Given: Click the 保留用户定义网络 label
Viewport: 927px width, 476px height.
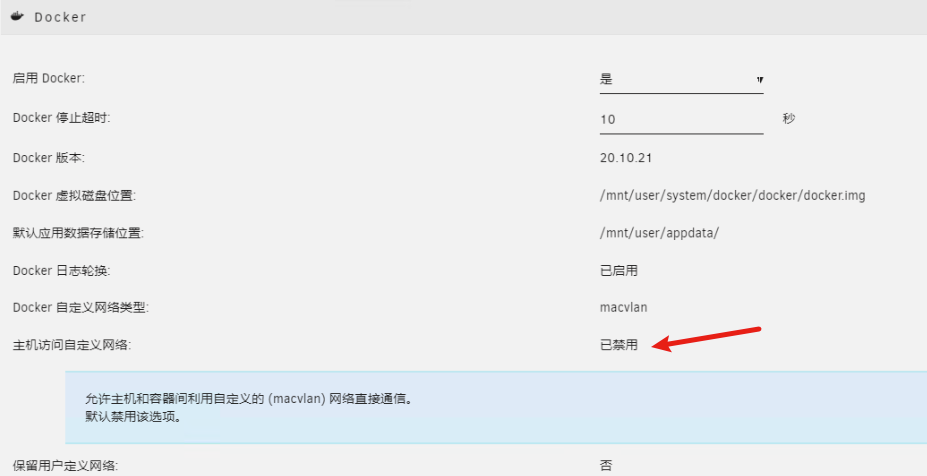Looking at the screenshot, I should [71, 465].
